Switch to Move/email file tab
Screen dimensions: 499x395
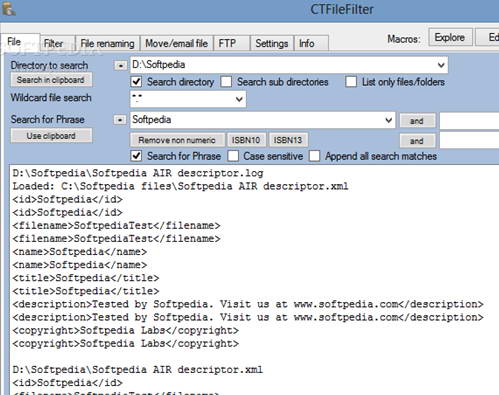[x=177, y=43]
